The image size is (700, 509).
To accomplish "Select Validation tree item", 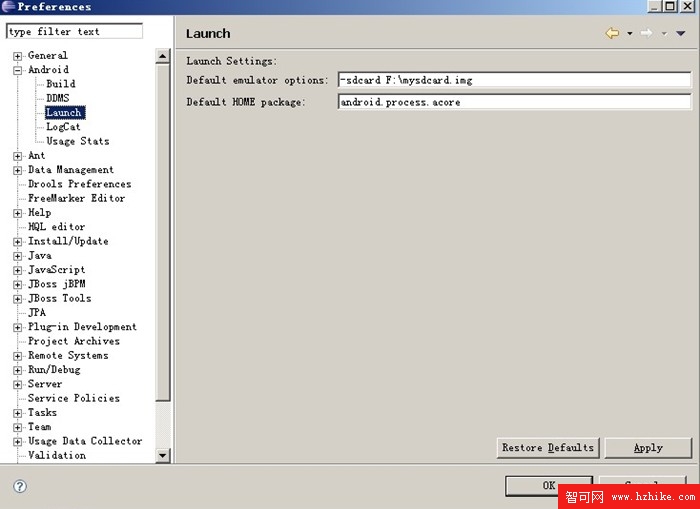I will pos(57,455).
